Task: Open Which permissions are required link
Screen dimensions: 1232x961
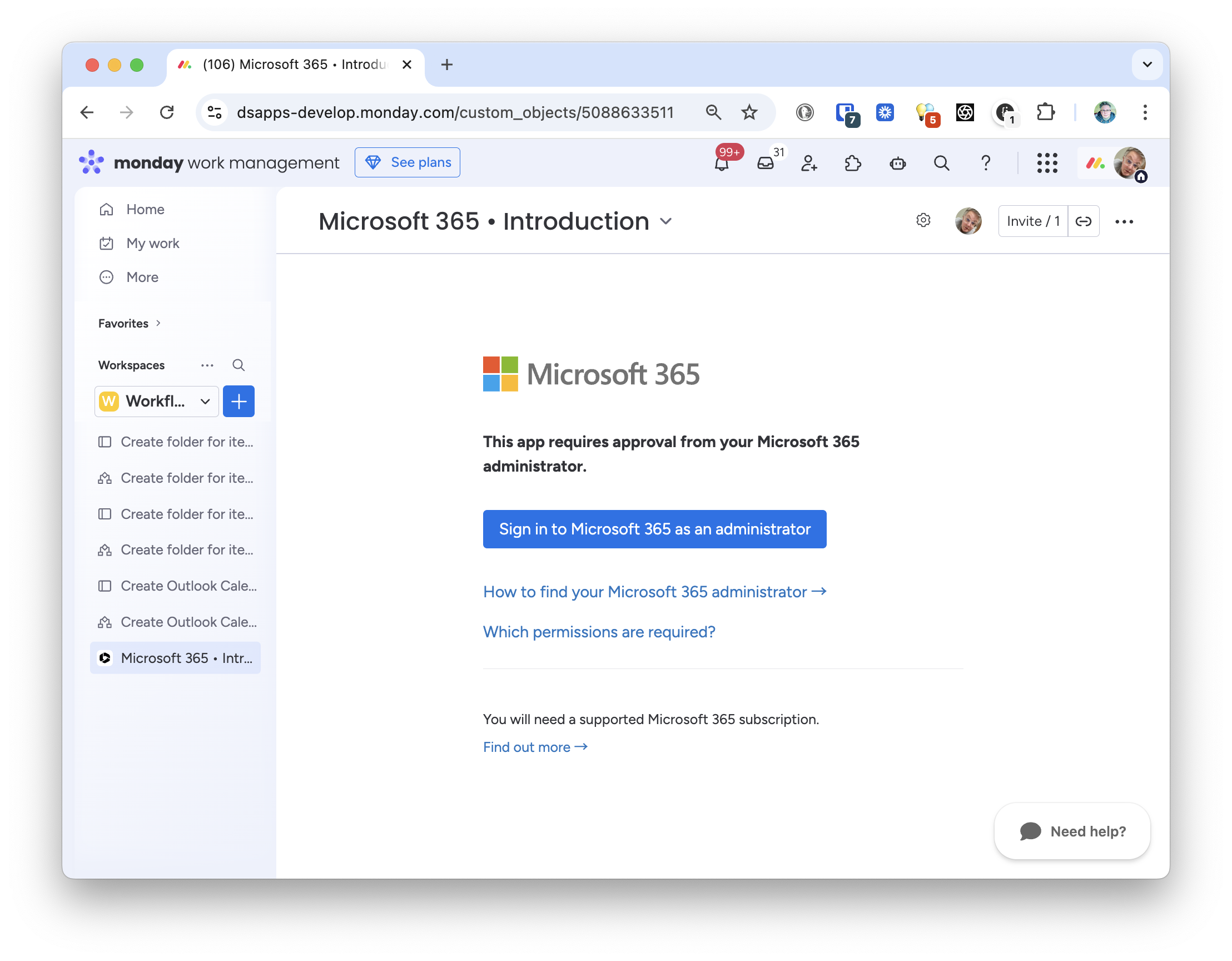Action: tap(599, 632)
